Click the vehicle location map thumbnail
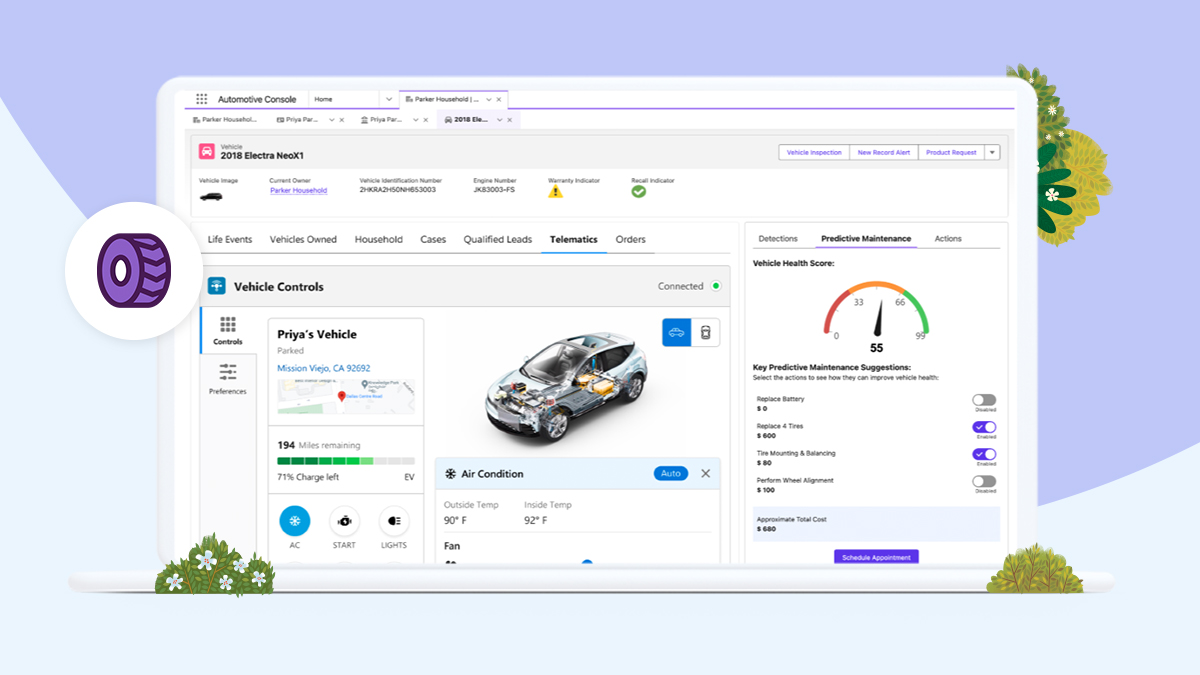Viewport: 1200px width, 675px height. click(x=345, y=397)
